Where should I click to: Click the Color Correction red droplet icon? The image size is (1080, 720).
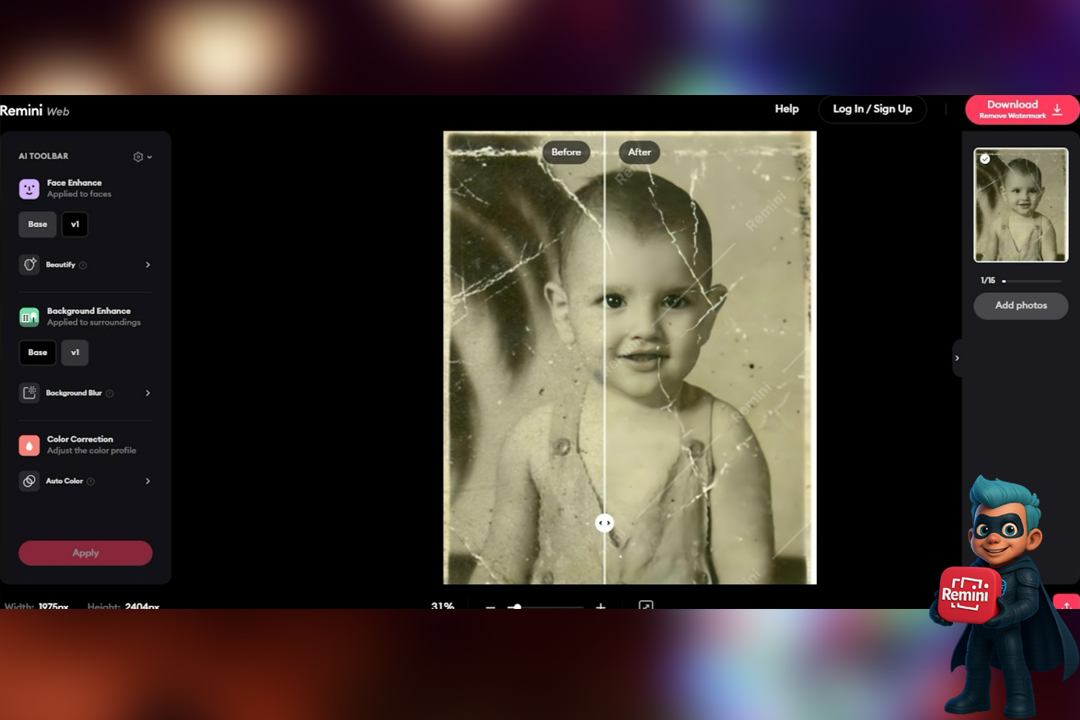pos(29,445)
